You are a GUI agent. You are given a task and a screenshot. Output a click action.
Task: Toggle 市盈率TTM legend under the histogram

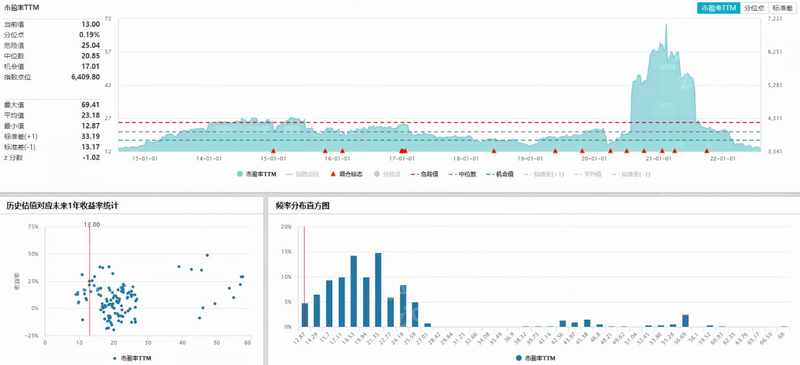click(x=535, y=358)
